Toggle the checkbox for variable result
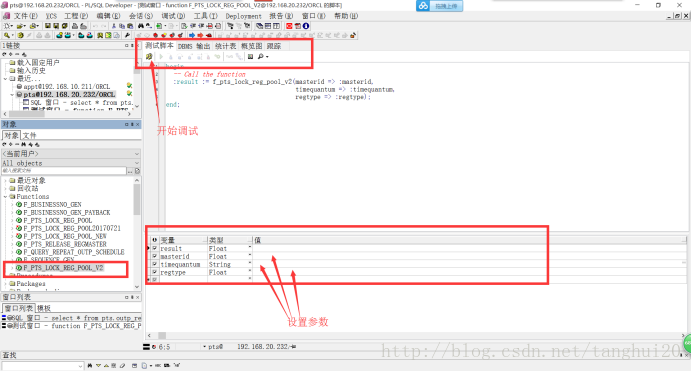This screenshot has height=371, width=692. [x=154, y=248]
